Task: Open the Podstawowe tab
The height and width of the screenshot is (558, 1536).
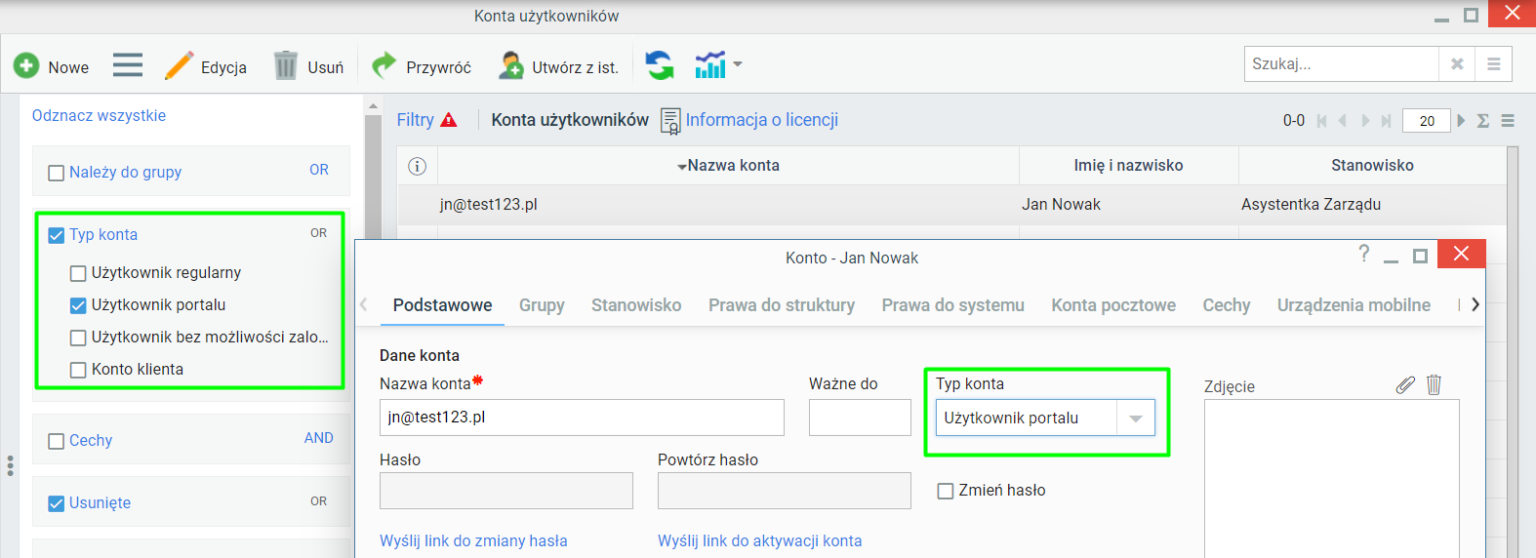Action: tap(442, 305)
